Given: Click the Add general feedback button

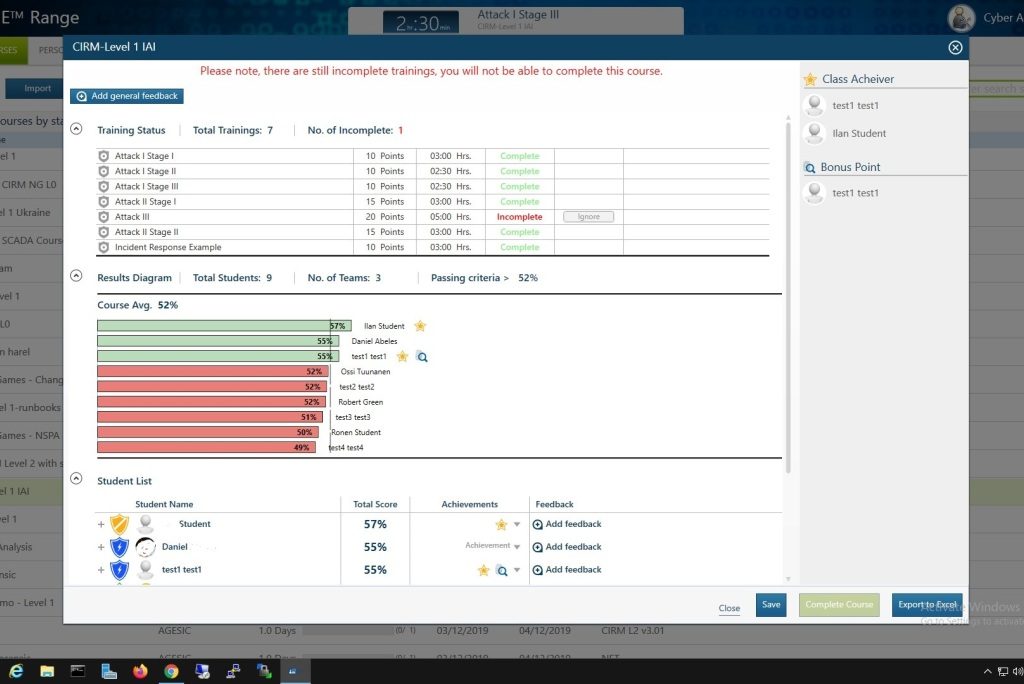Looking at the screenshot, I should [x=127, y=96].
